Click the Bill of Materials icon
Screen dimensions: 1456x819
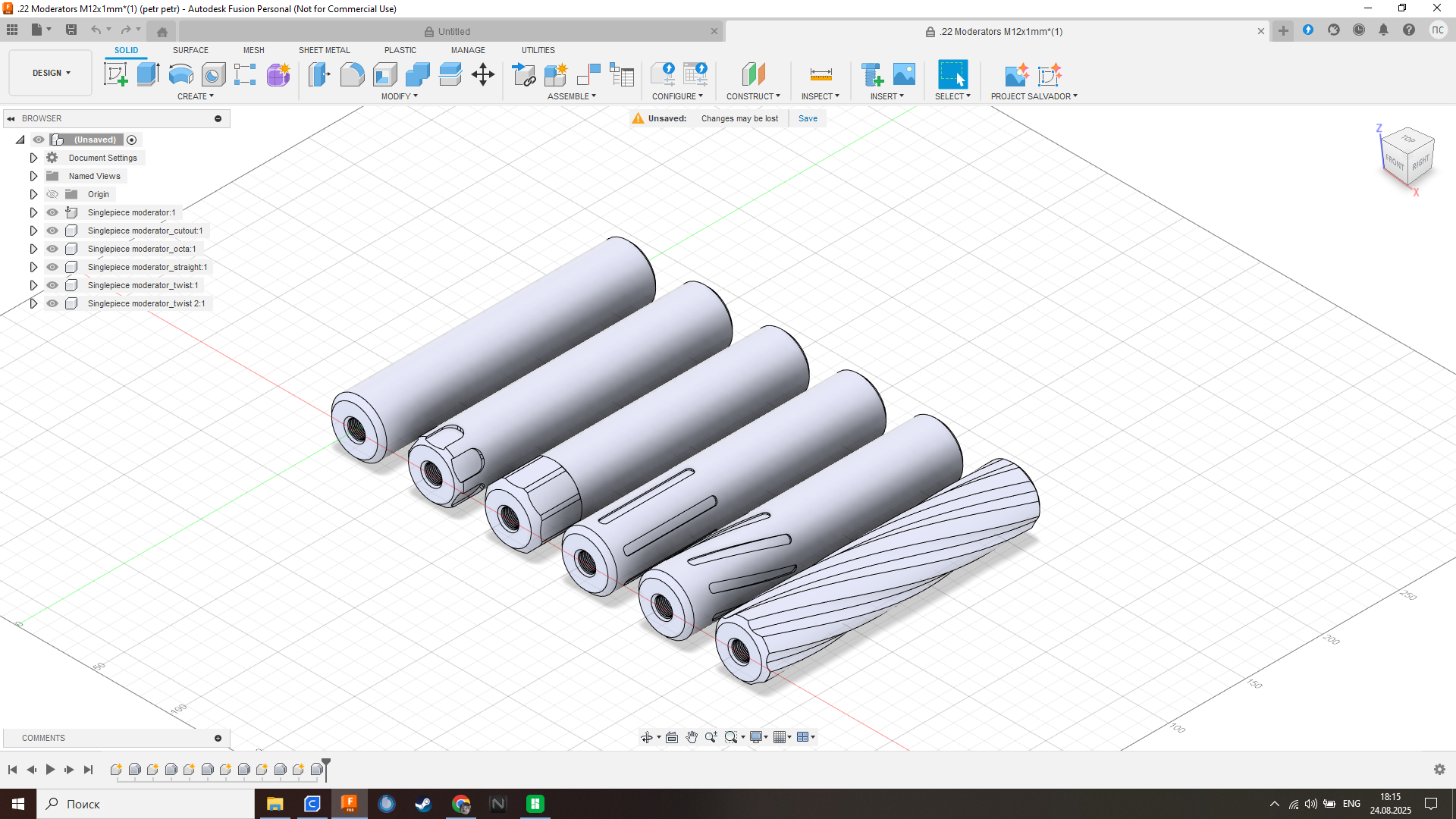[x=622, y=74]
